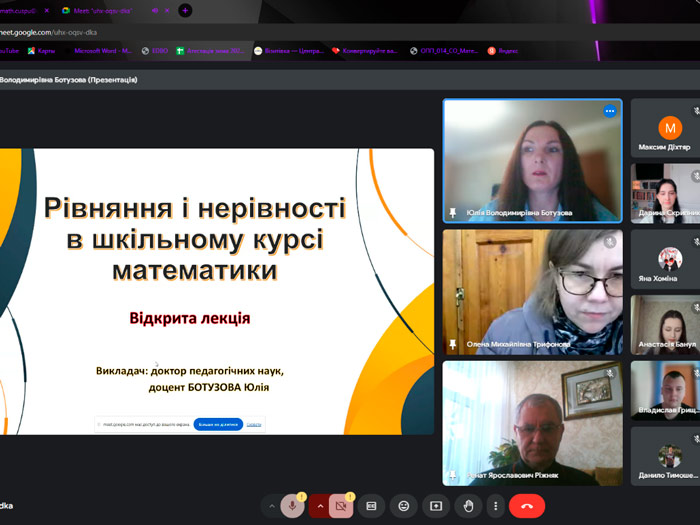
Task: Turn on captions in the call bar
Action: coord(371,507)
